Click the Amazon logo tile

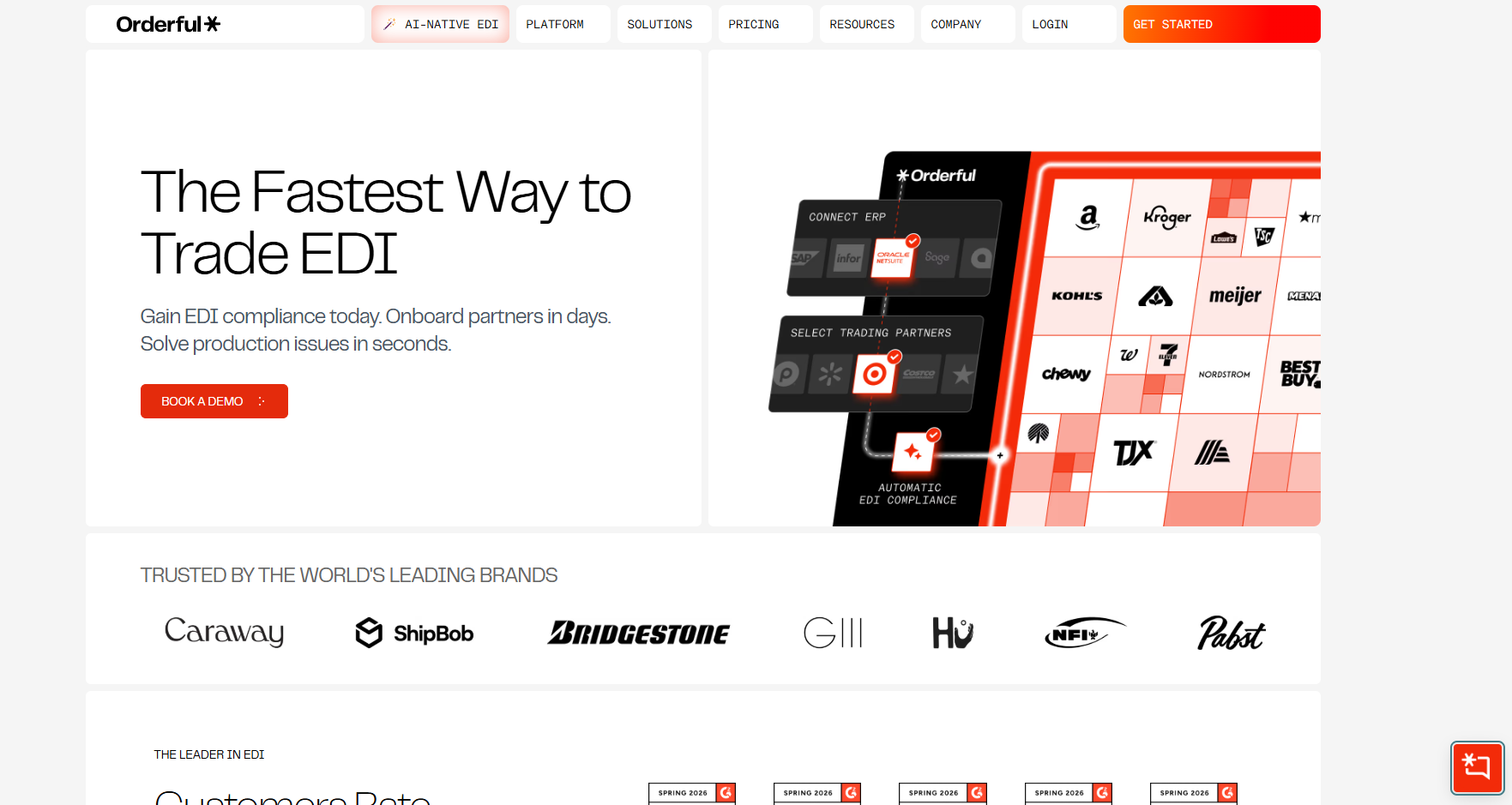[1087, 218]
